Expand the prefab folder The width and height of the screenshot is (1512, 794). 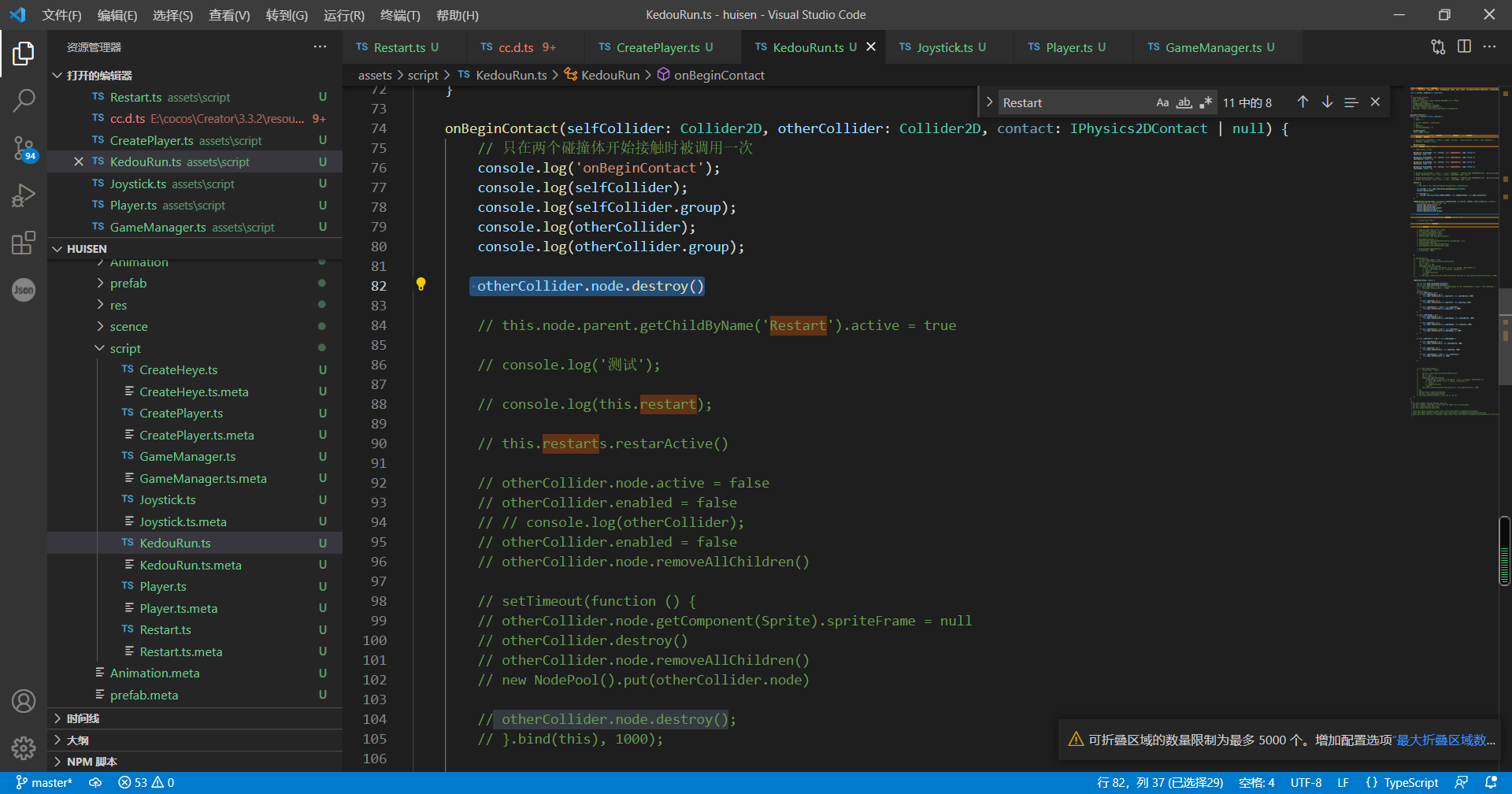(128, 284)
